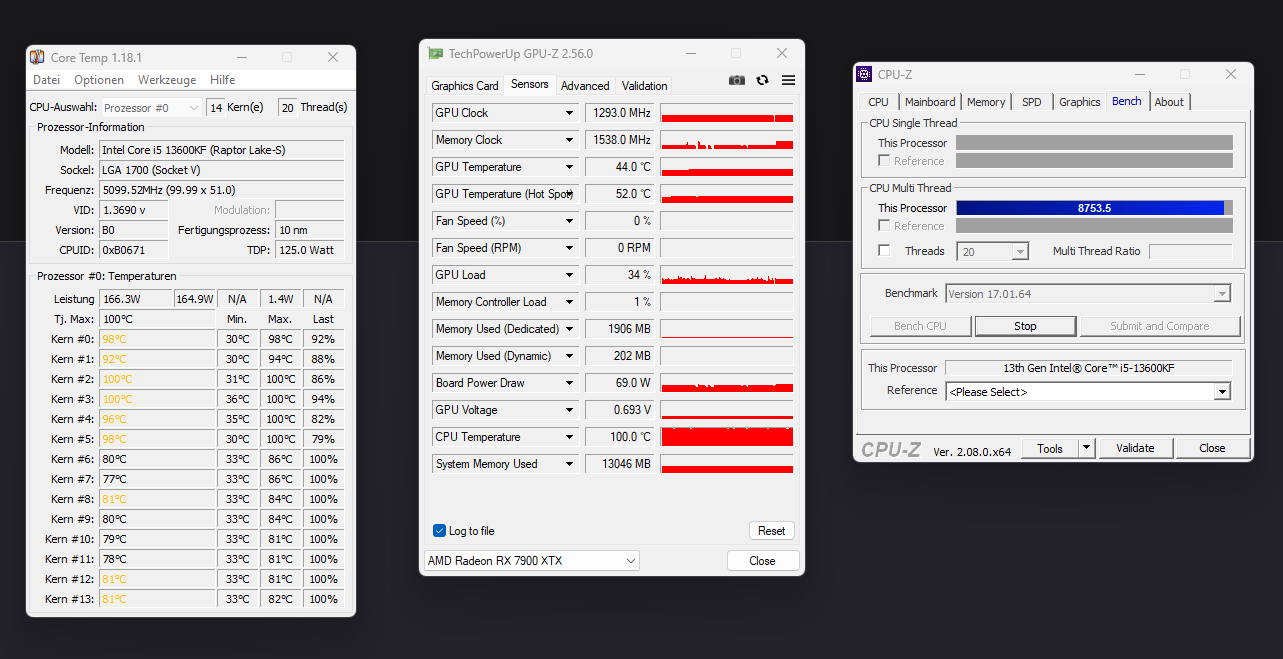Switch to CPU-Z Graphics tab
Screen dimensions: 1283x659
click(x=1080, y=102)
